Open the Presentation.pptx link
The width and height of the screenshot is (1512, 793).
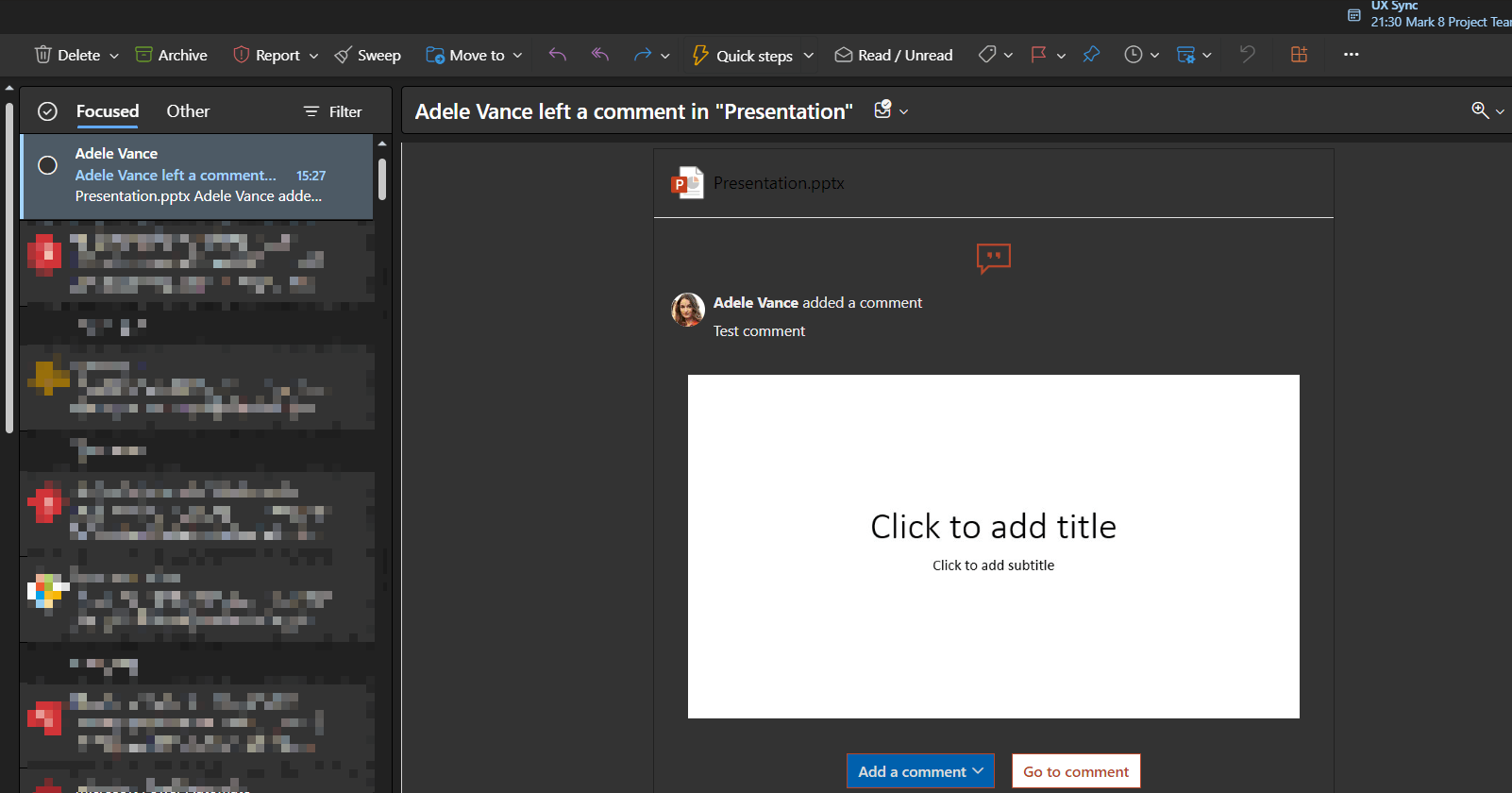coord(779,183)
